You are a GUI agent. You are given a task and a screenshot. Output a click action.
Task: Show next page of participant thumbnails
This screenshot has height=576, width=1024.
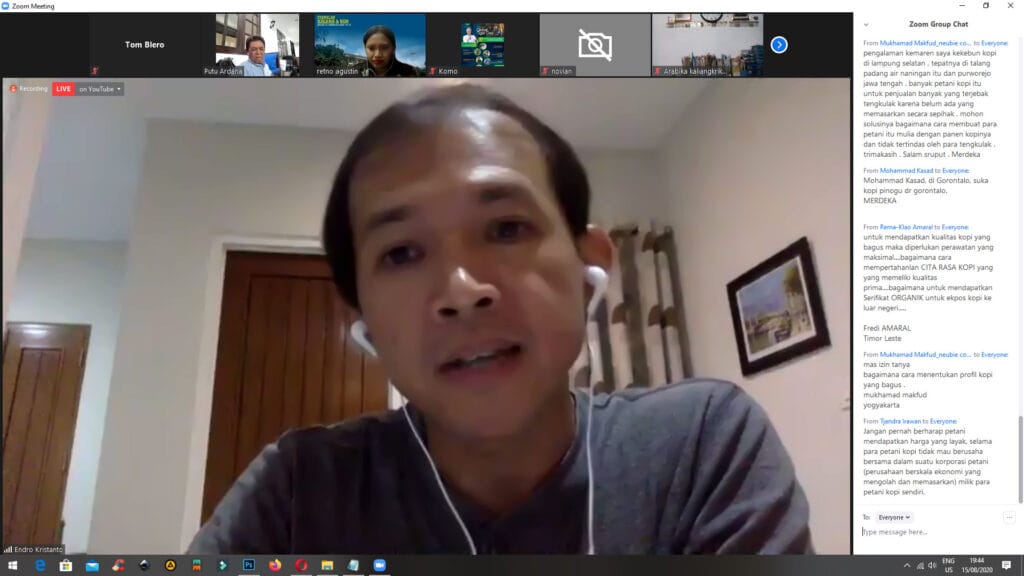778,44
